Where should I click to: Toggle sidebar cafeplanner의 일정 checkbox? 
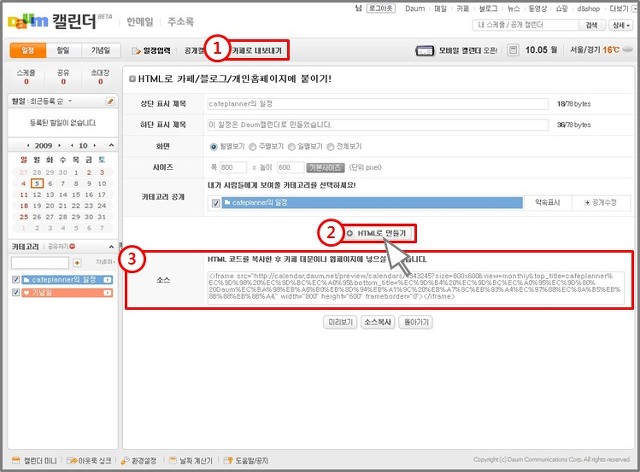pos(16,280)
